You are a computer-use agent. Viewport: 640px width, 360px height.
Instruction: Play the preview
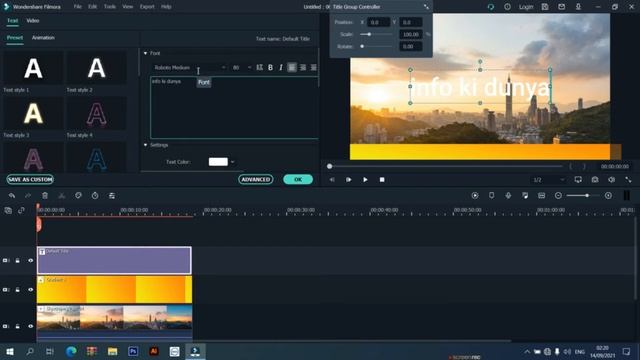tap(365, 180)
